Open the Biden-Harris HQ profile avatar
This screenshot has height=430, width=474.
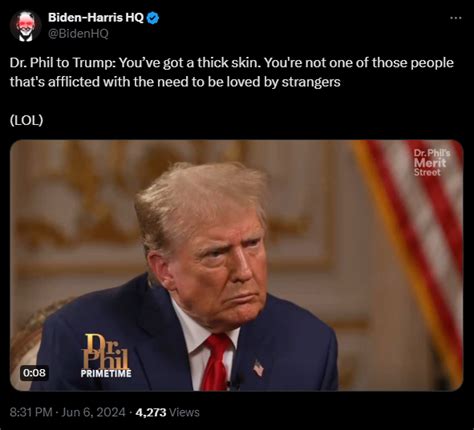25,26
